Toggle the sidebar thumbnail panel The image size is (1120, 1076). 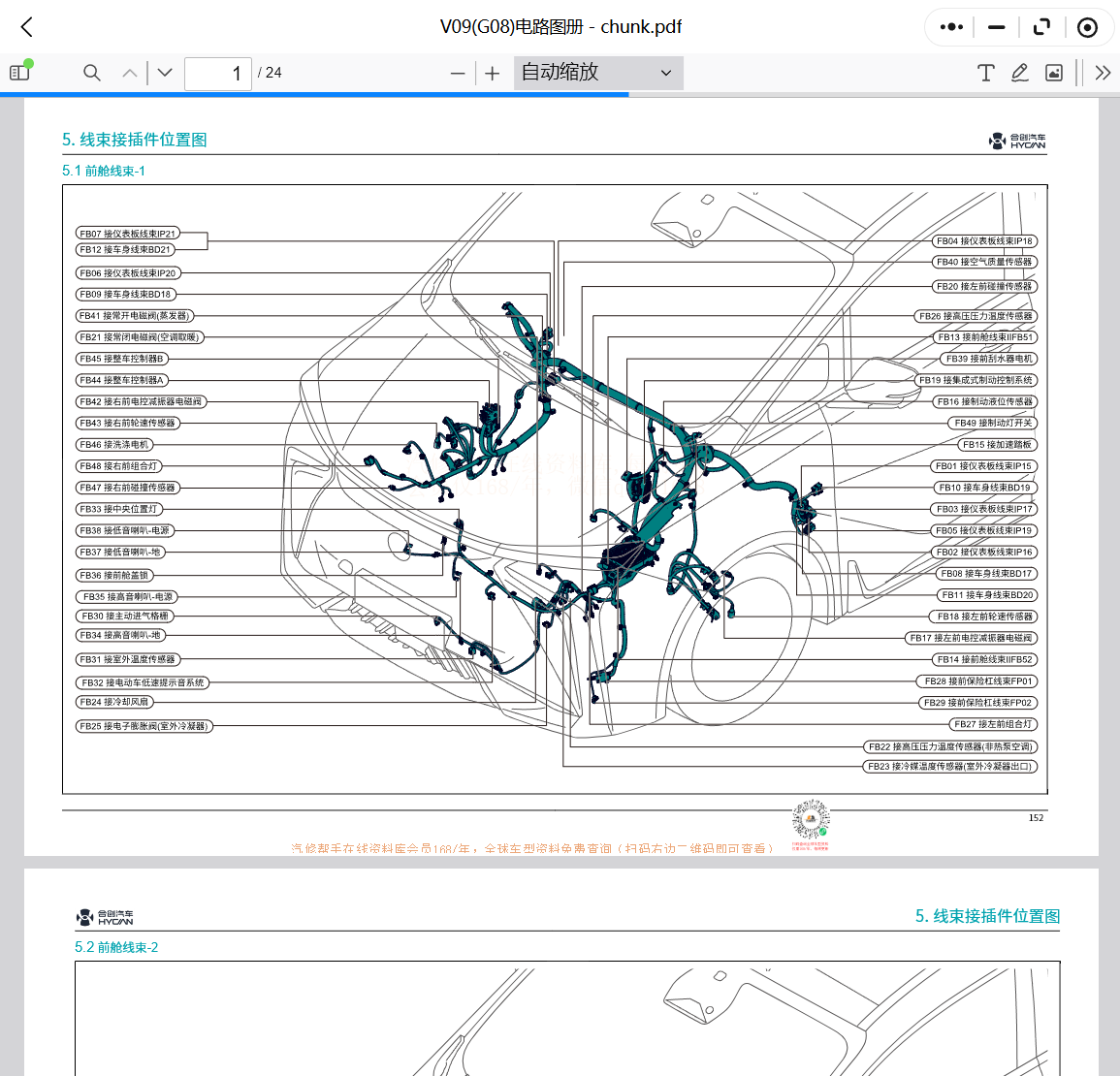click(17, 73)
